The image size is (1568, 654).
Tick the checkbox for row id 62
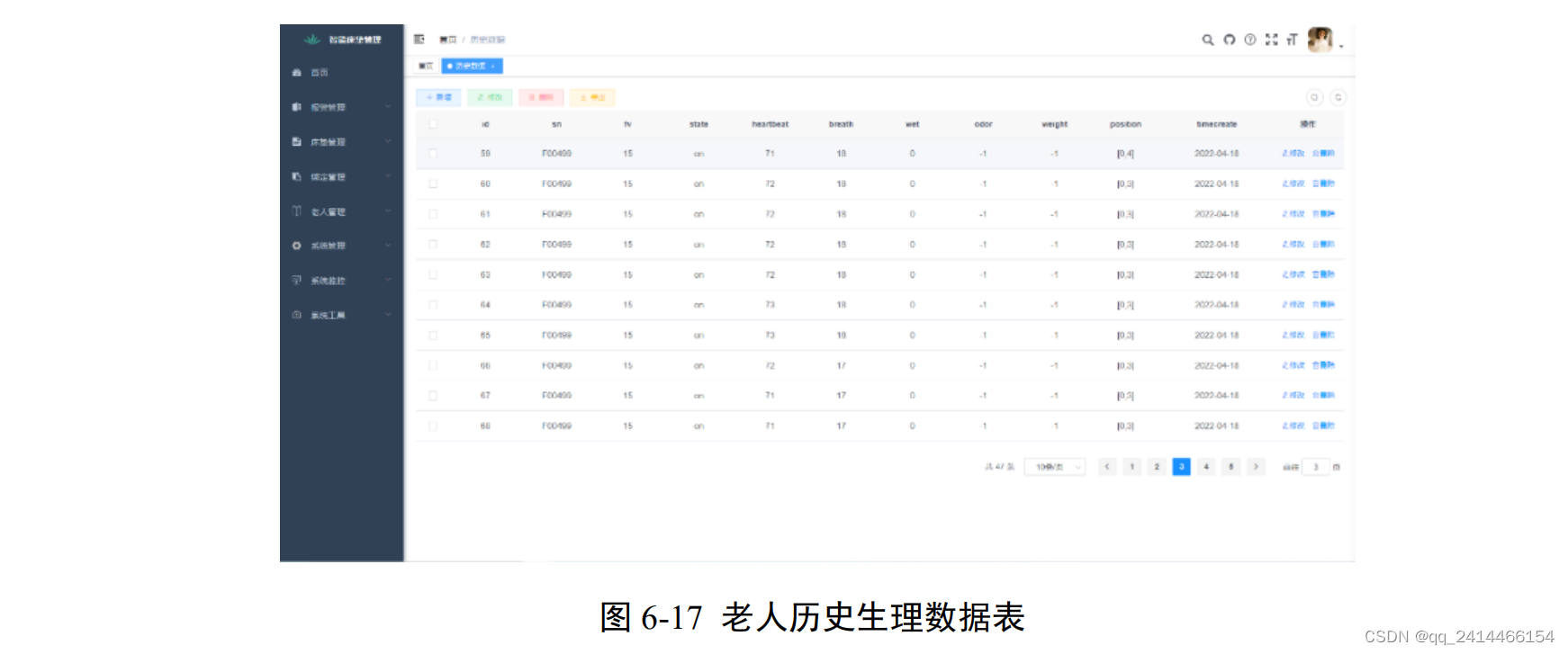pos(433,245)
